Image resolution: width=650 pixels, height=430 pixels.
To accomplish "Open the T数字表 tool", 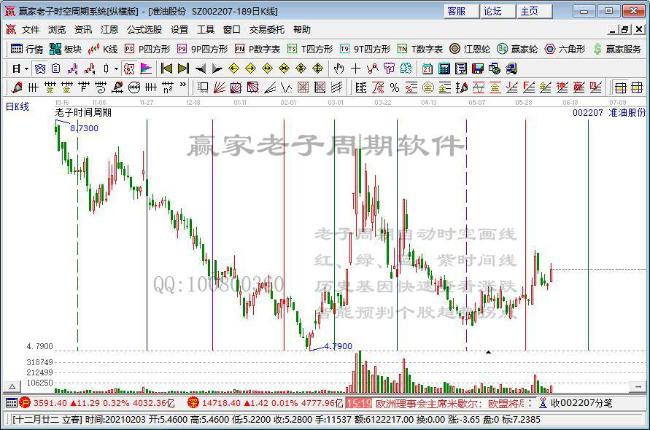I will pos(420,49).
